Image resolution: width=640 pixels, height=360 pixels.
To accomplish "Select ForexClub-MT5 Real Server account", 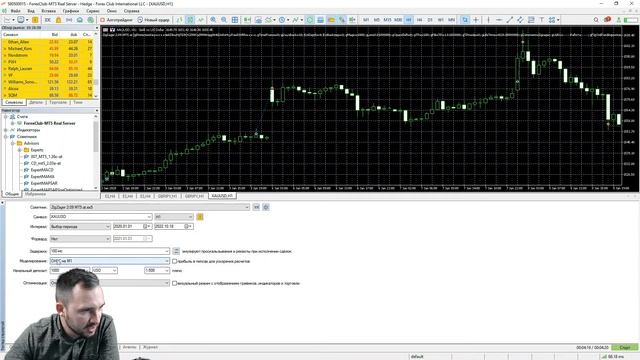I will pyautogui.click(x=49, y=123).
